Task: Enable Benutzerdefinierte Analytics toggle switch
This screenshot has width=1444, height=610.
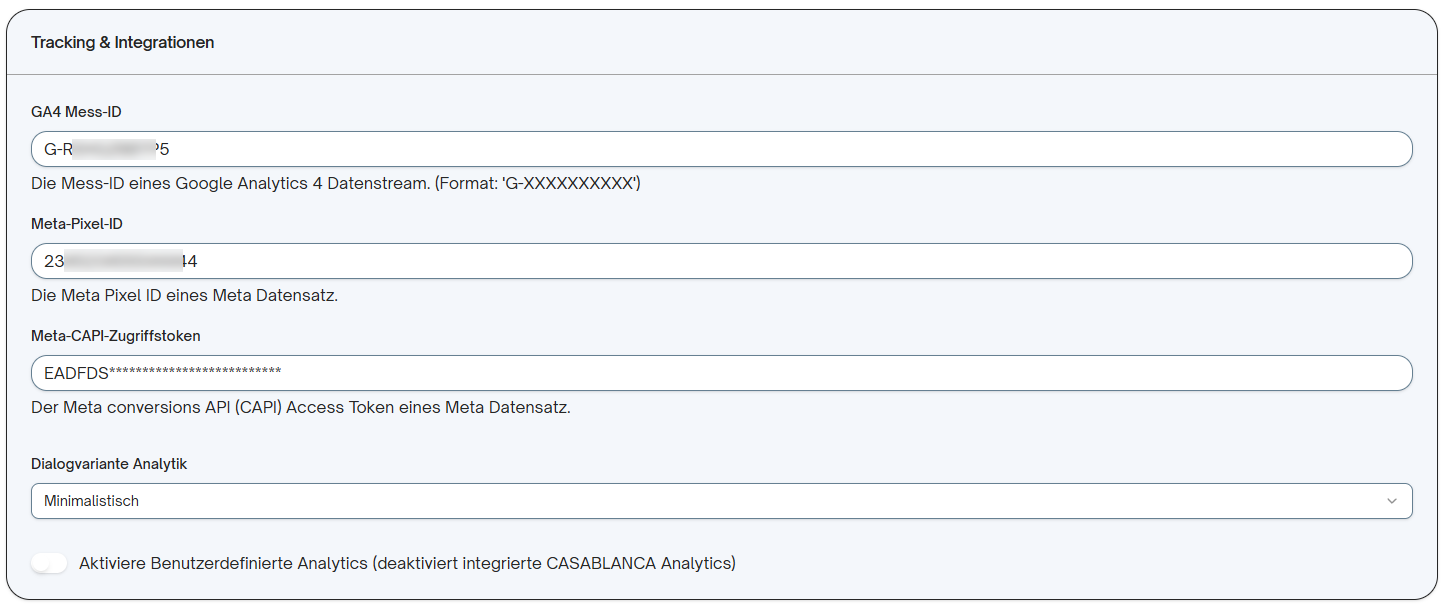Action: [x=49, y=563]
